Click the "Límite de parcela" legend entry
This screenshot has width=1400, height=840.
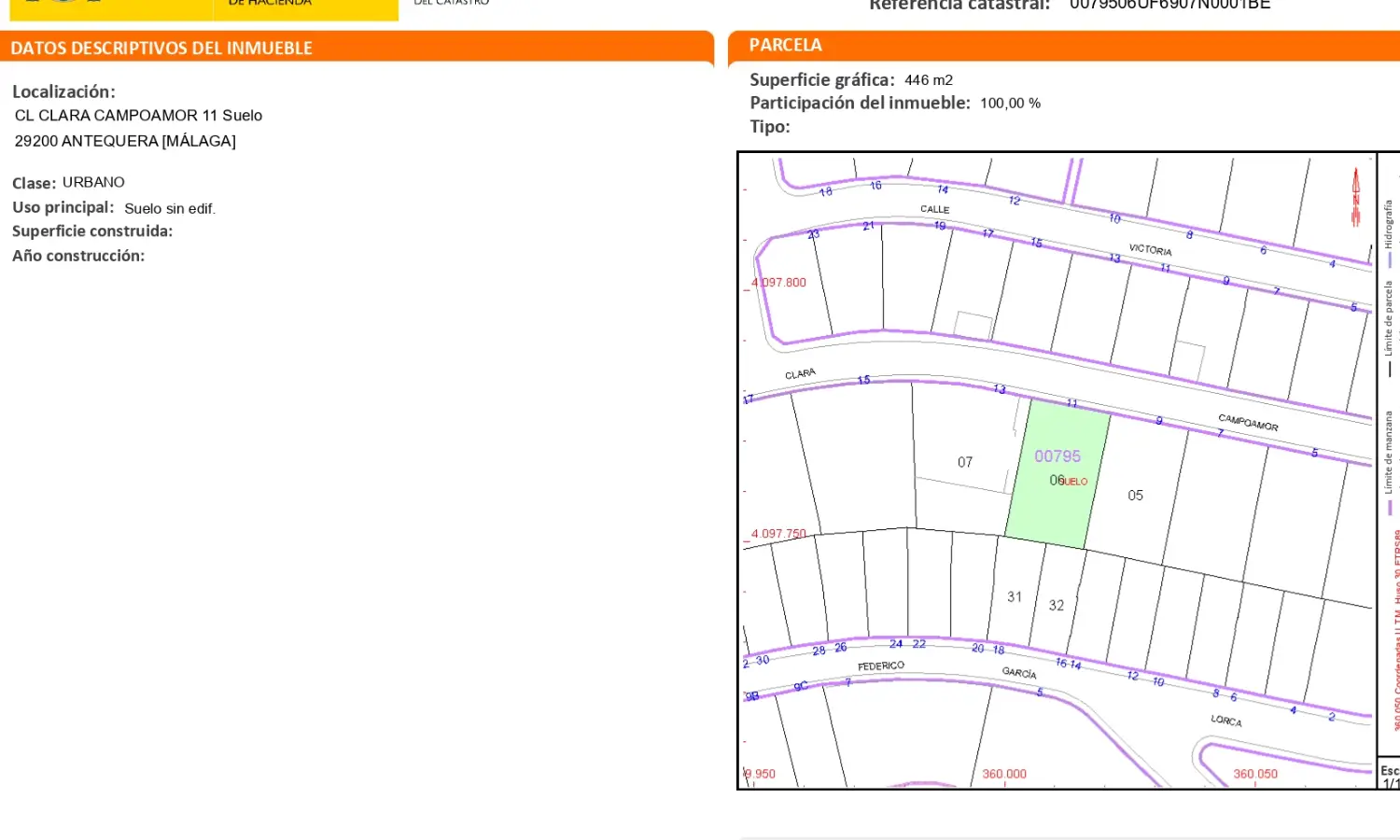(x=1388, y=319)
